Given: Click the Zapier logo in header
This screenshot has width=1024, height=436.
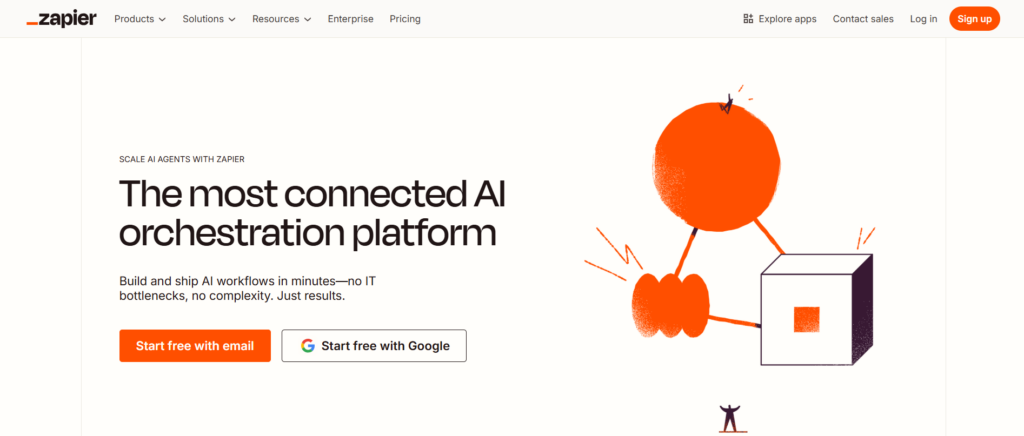Looking at the screenshot, I should tap(61, 19).
